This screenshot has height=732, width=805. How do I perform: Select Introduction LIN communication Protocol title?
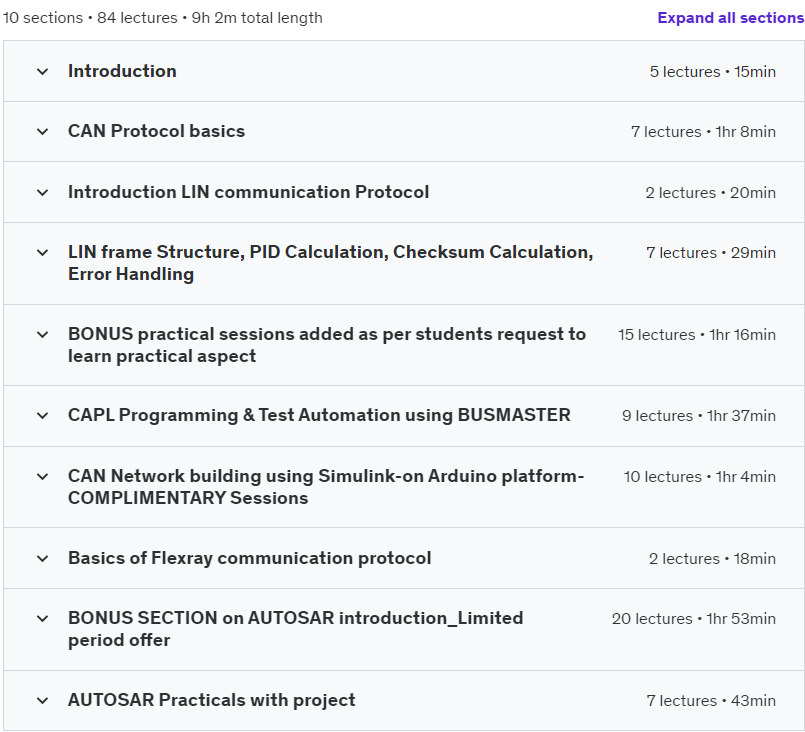click(248, 192)
